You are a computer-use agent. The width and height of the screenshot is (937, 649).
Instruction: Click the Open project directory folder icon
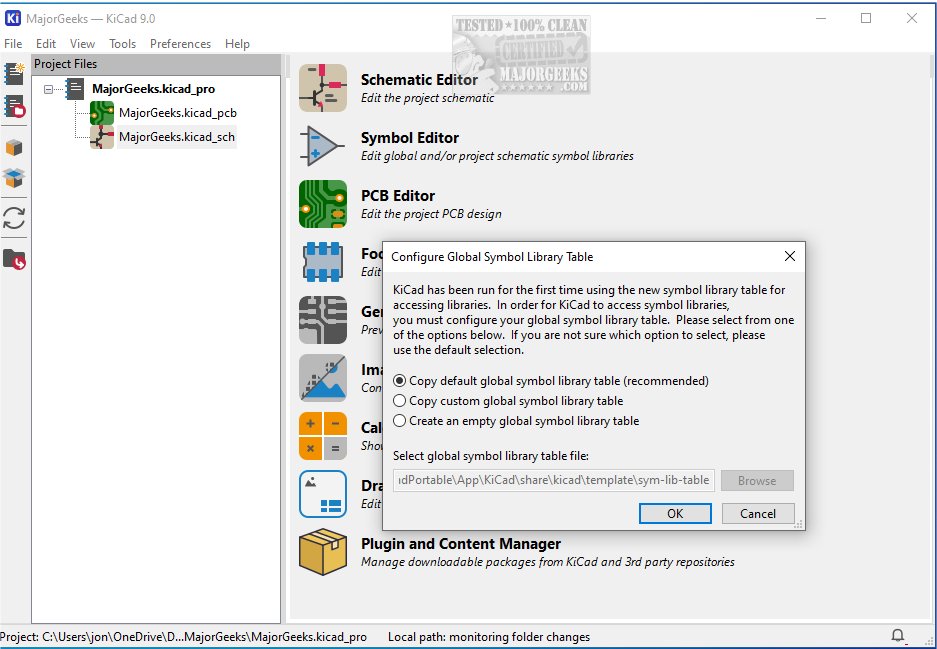coord(14,259)
